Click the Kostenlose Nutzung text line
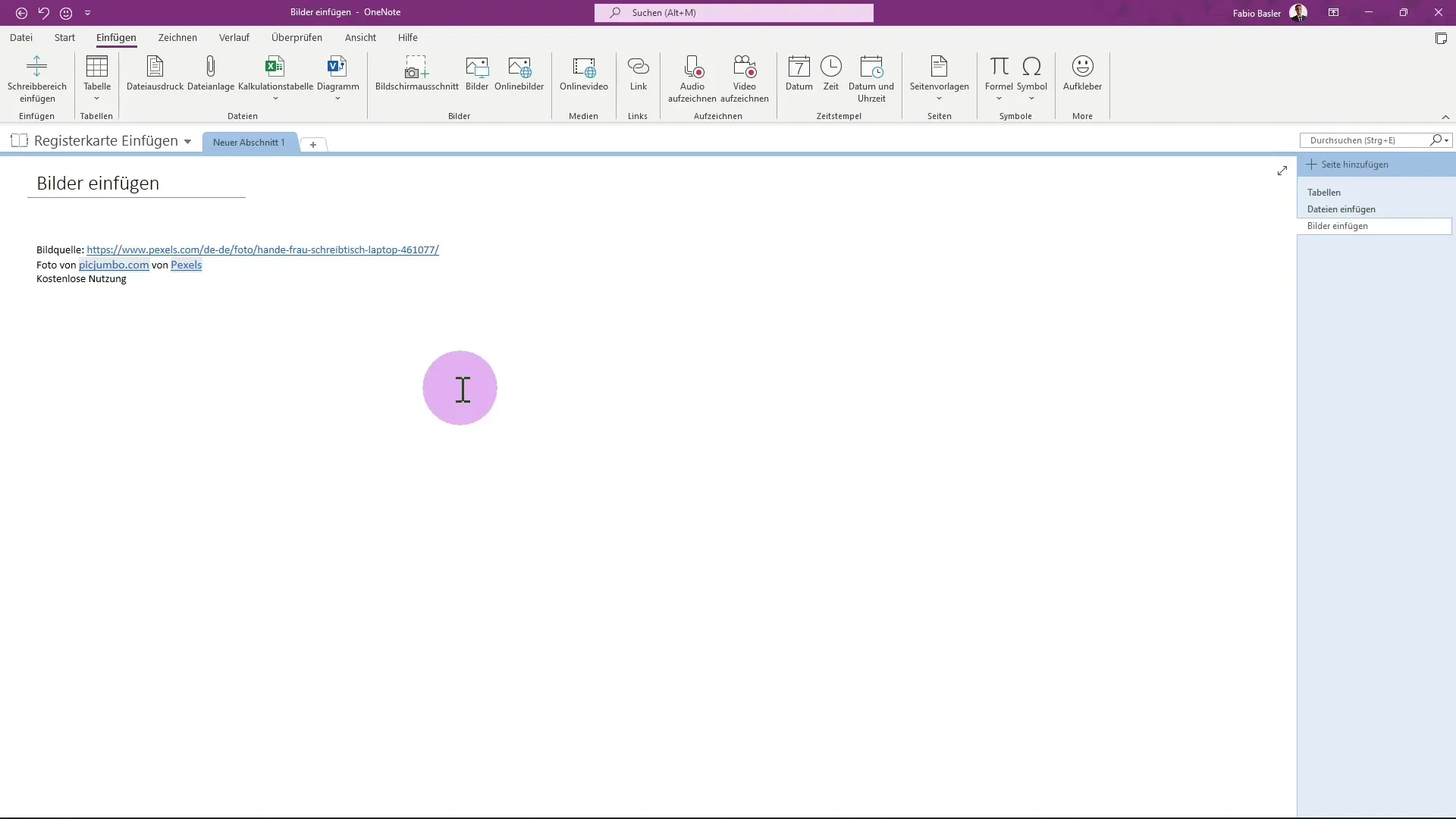The image size is (1456, 819). tap(81, 279)
